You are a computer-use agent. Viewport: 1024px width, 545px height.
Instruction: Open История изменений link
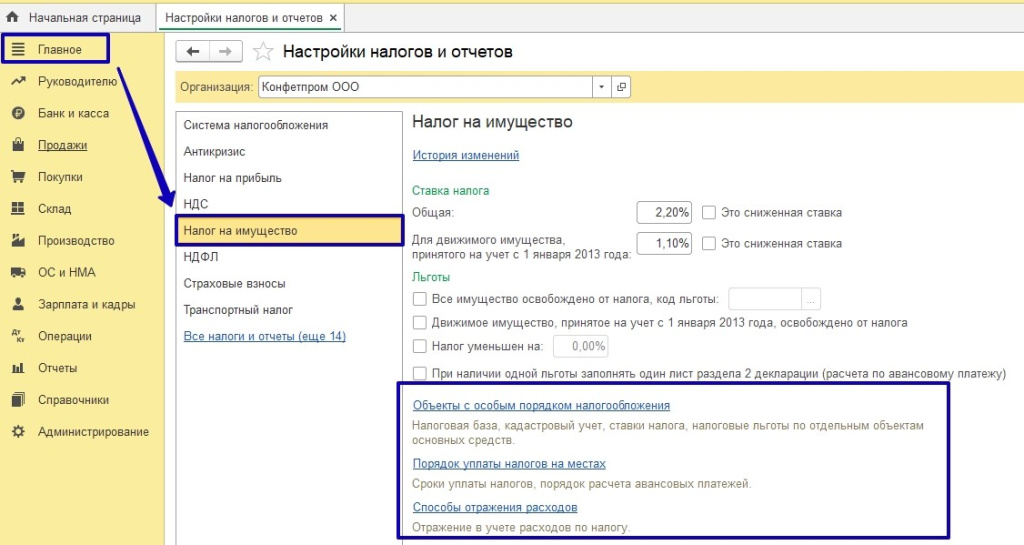[465, 155]
